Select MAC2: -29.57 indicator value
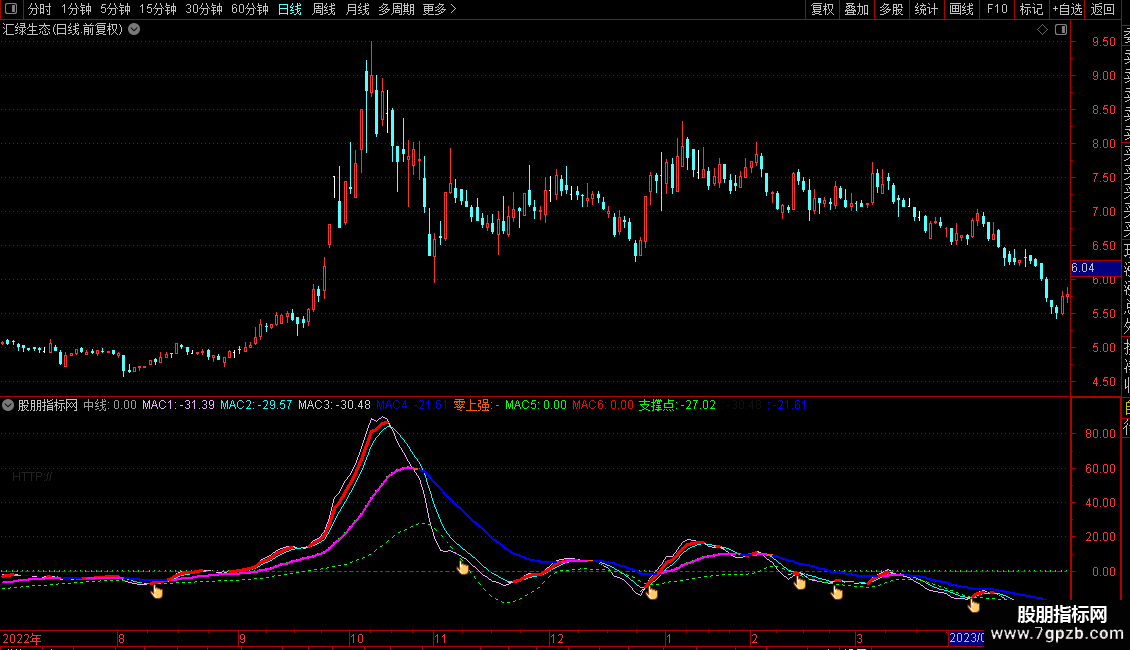 tap(256, 405)
